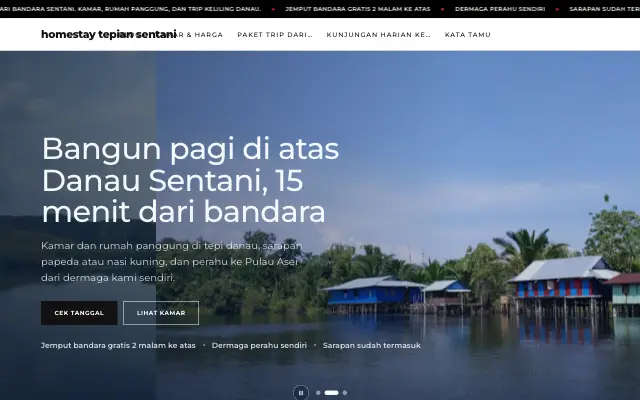Go to the third slide dot

coord(344,393)
